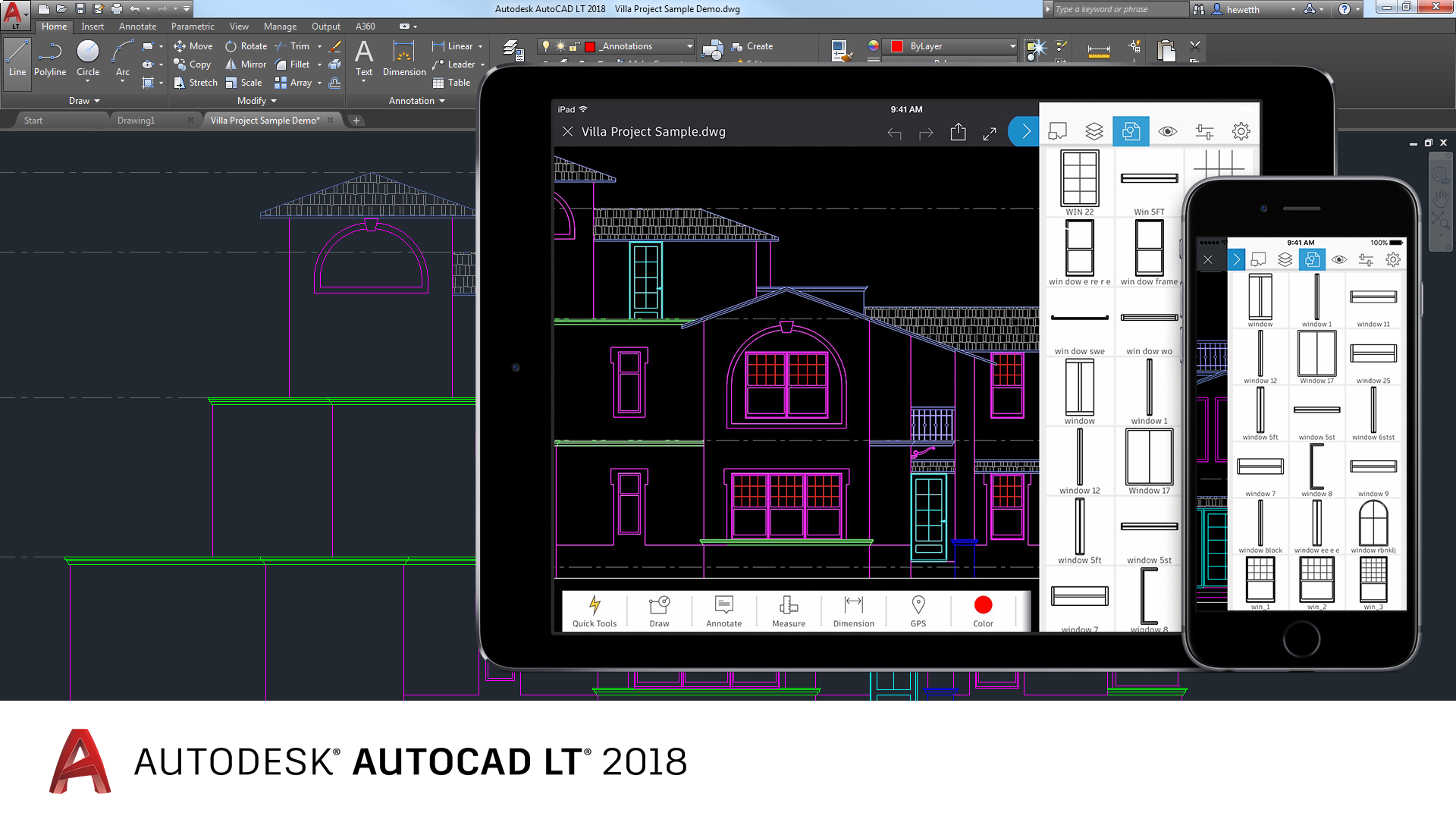Screen dimensions: 1456x819
Task: Tap Quick Tools on the iPad toolbar
Action: point(595,611)
